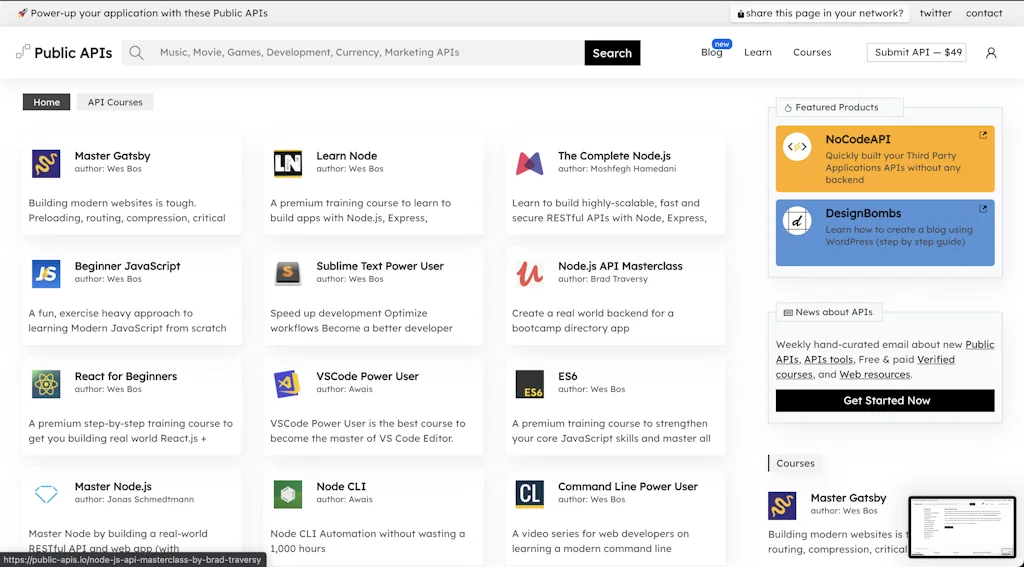Click the Sublime Text Power User icon
Viewport: 1024px width, 567px height.
click(288, 274)
